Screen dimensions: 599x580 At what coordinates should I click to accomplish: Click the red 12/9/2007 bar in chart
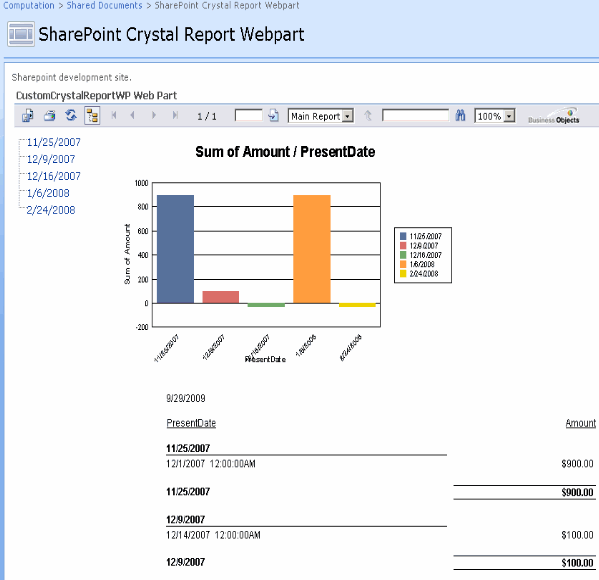pyautogui.click(x=221, y=297)
